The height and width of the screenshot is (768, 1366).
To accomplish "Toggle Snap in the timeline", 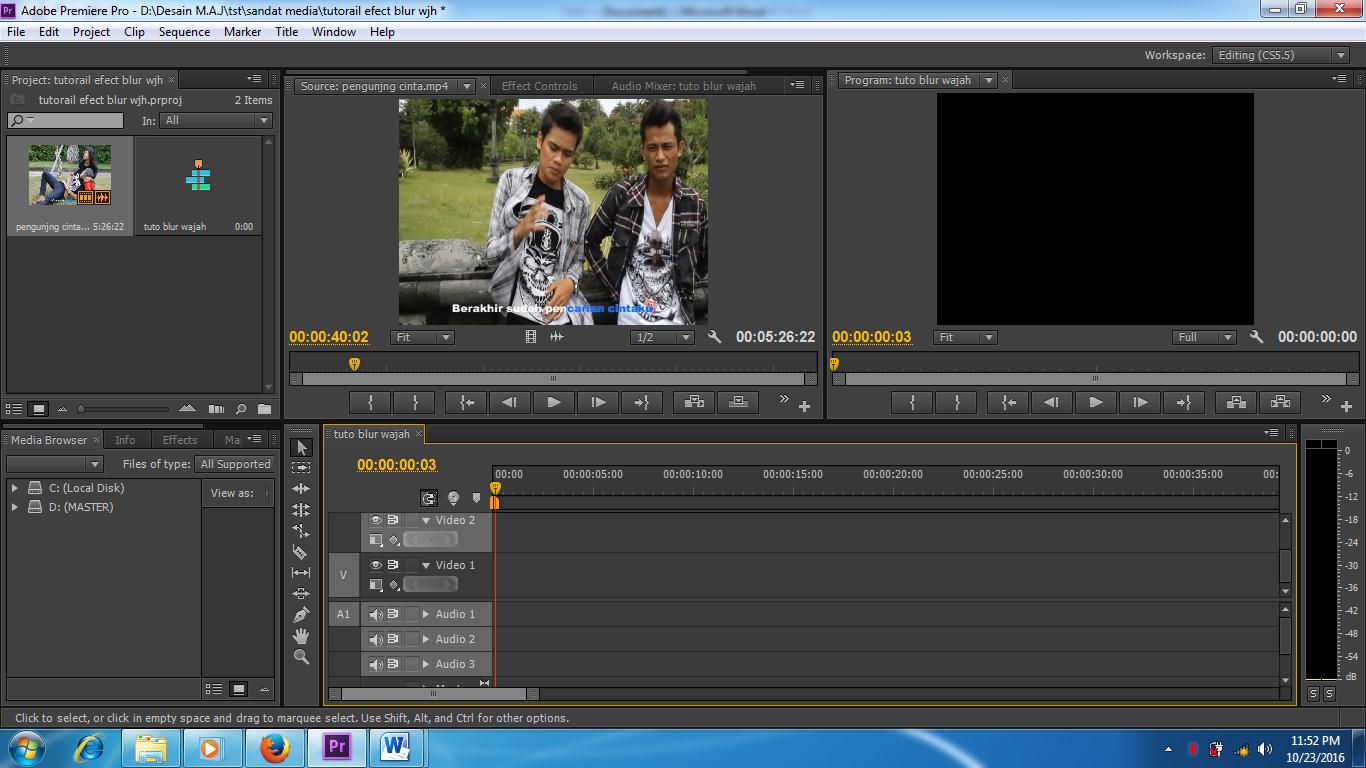I will click(429, 498).
